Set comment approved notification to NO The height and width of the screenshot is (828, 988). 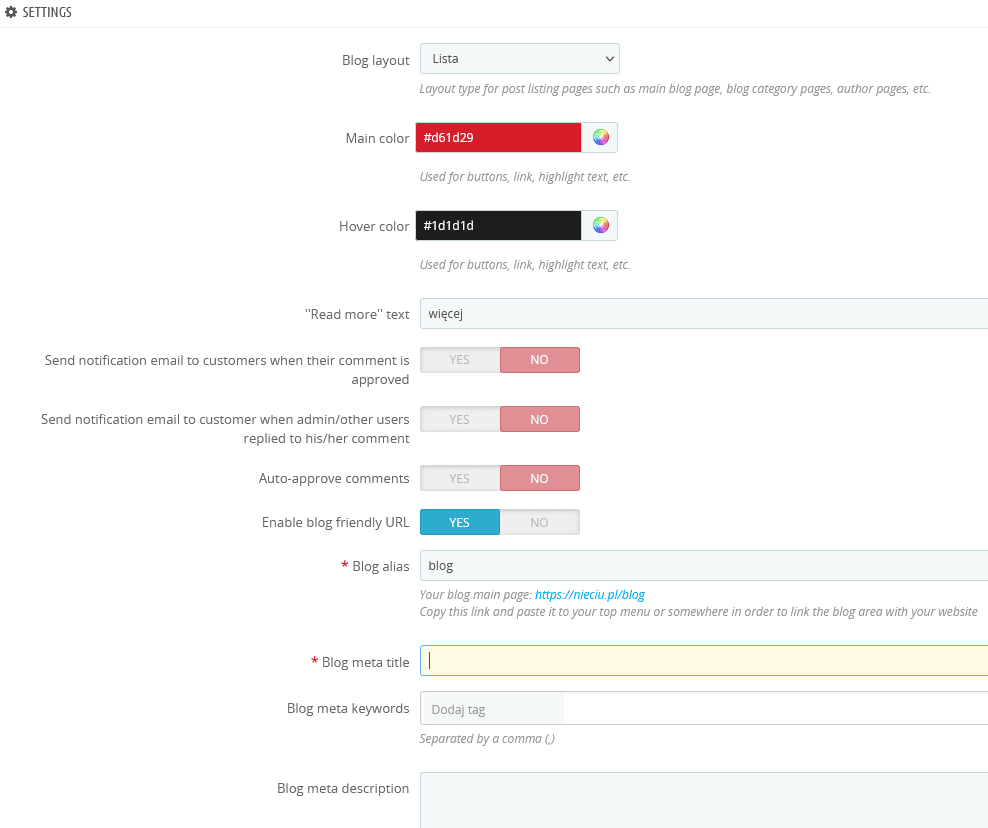click(x=540, y=360)
